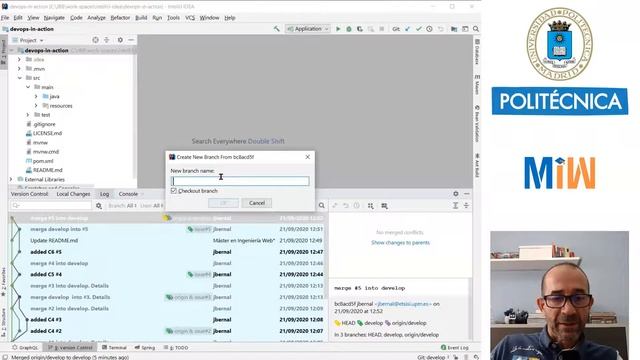Open the Refactor menu
This screenshot has width=640, height=360.
pos(120,18)
